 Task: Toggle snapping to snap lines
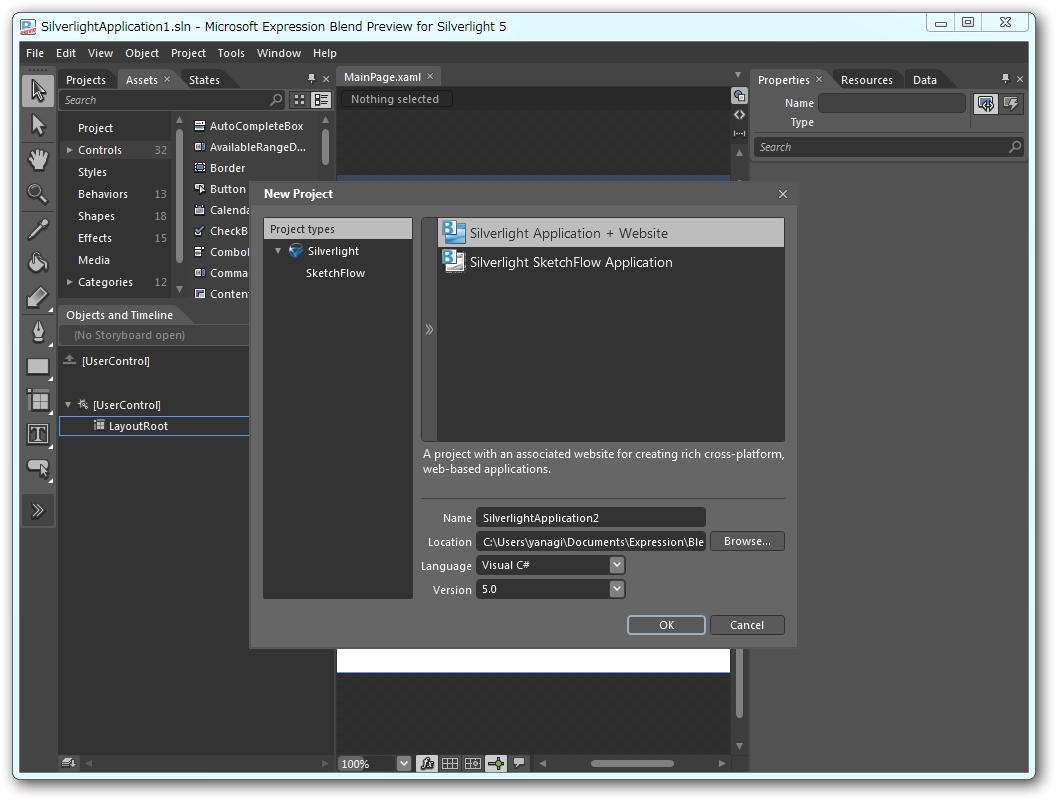(496, 762)
